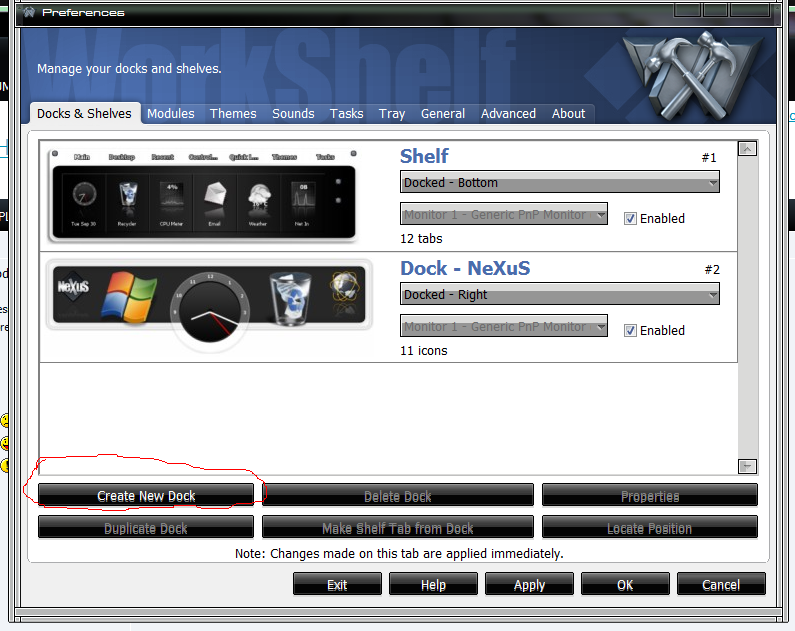Open the Docked - Right position dropdown

[559, 295]
